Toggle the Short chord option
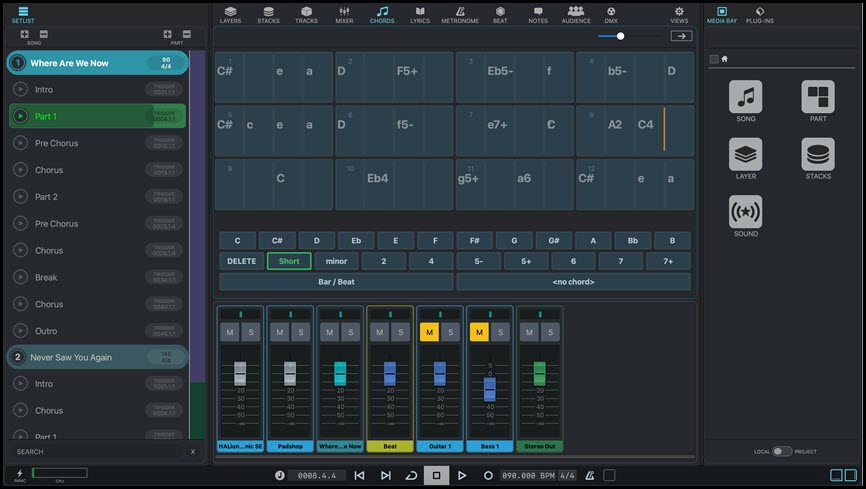This screenshot has height=489, width=866. (289, 261)
